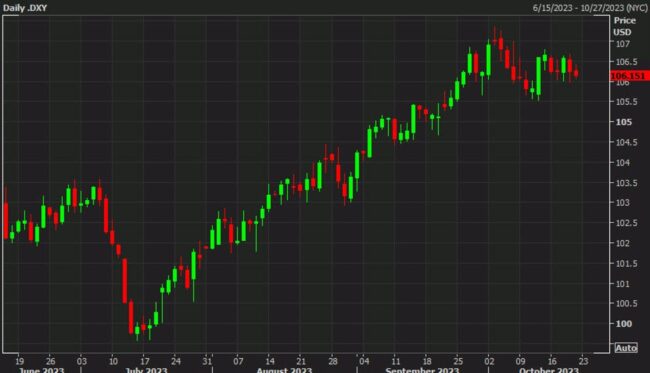650x373 pixels.
Task: Click the 103 price axis label
Action: click(x=623, y=203)
